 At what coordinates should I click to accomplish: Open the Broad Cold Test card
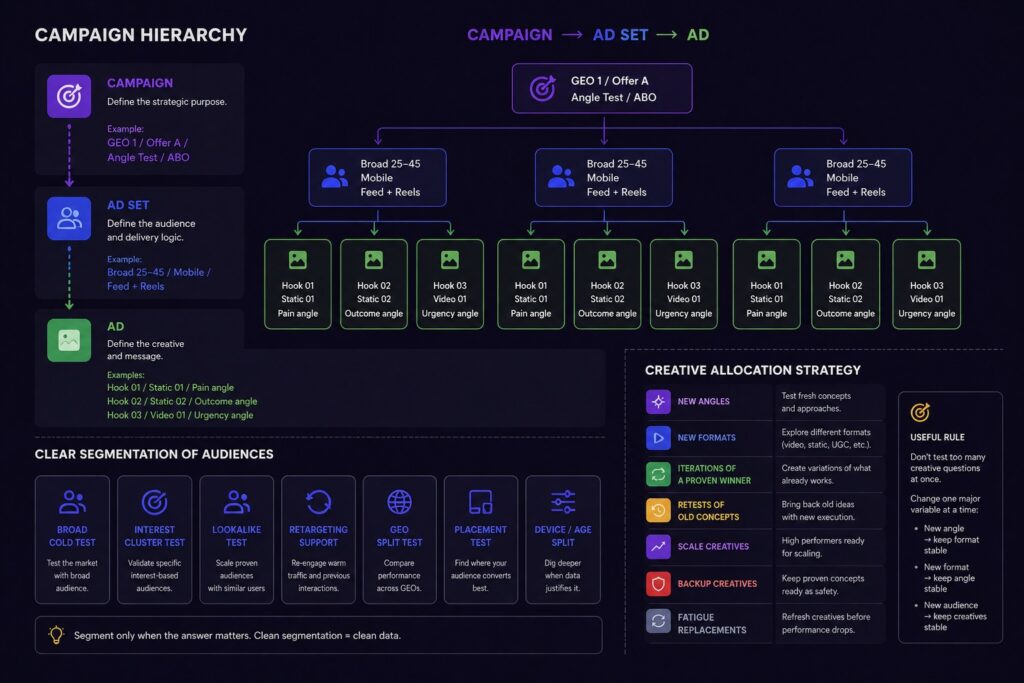pyautogui.click(x=72, y=539)
